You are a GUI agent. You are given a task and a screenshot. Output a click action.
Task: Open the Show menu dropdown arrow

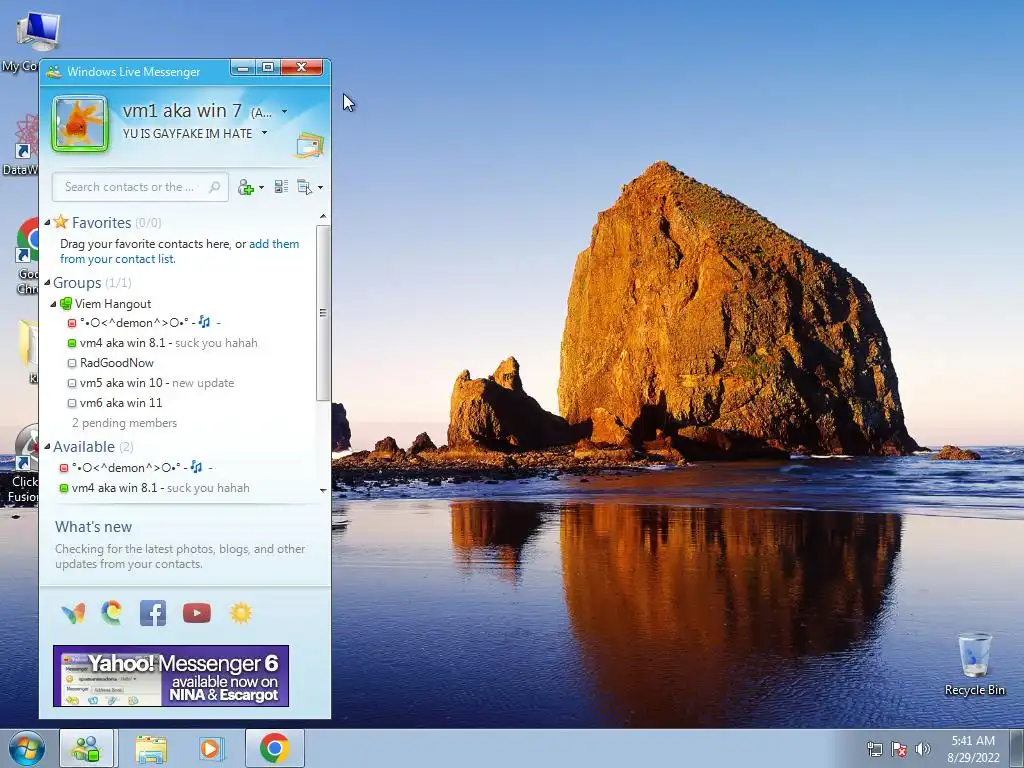(x=320, y=188)
